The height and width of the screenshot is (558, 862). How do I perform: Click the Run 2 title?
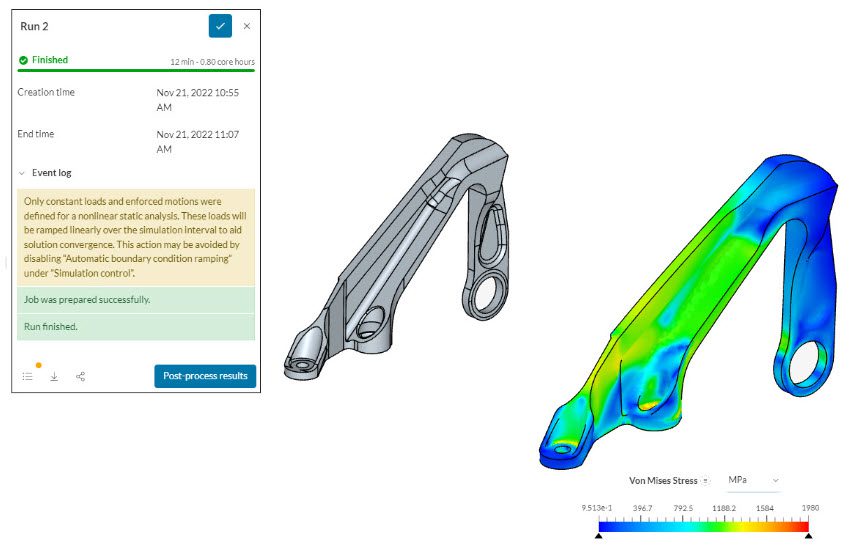tap(37, 26)
